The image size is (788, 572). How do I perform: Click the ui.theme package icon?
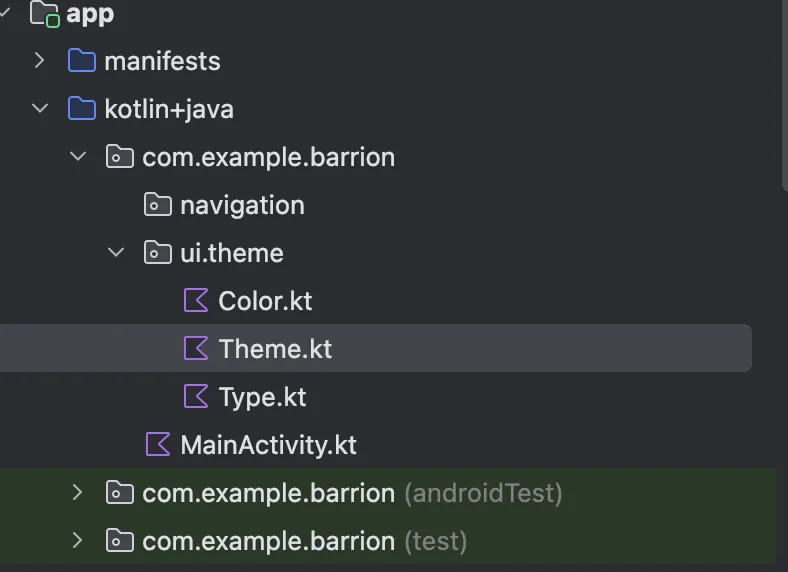tap(158, 253)
